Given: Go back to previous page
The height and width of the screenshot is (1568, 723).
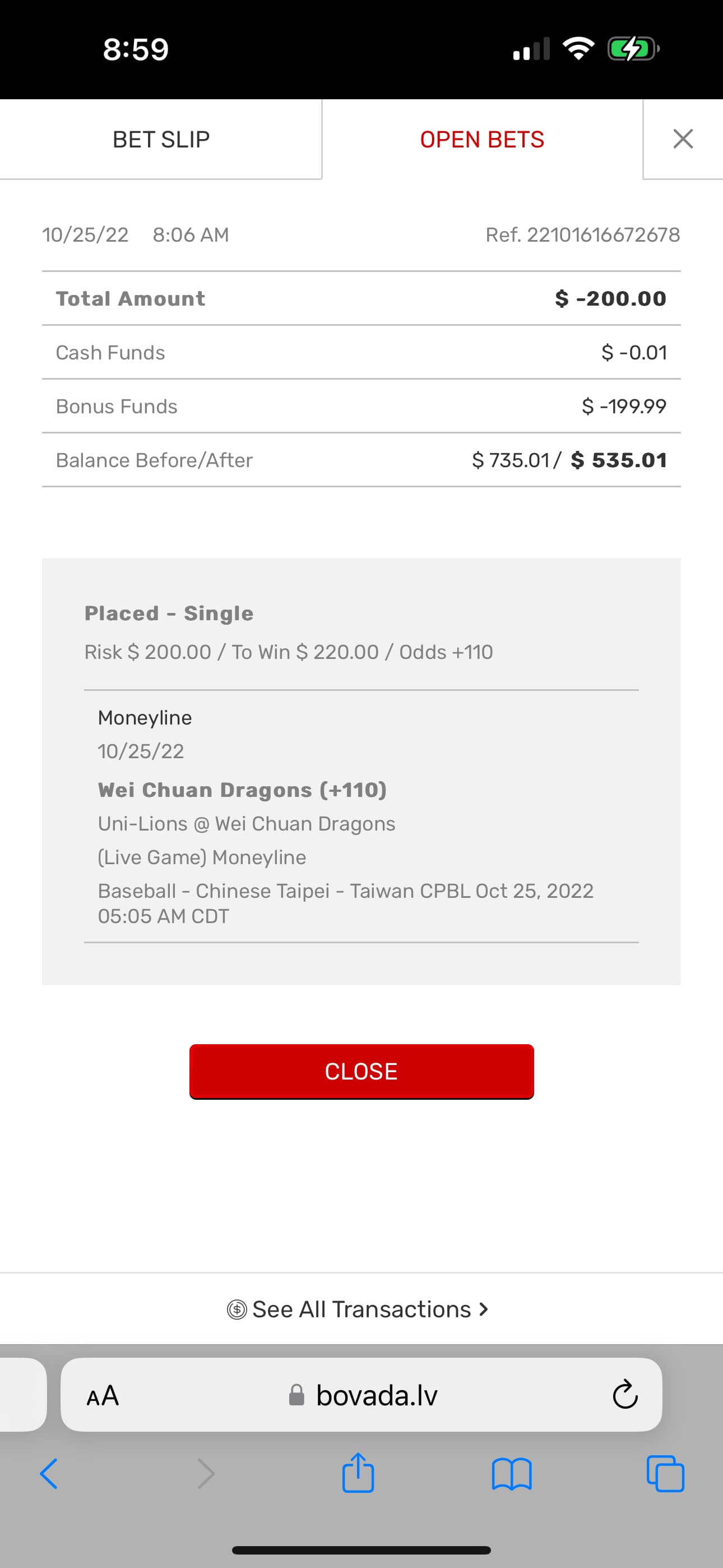Looking at the screenshot, I should [49, 1474].
